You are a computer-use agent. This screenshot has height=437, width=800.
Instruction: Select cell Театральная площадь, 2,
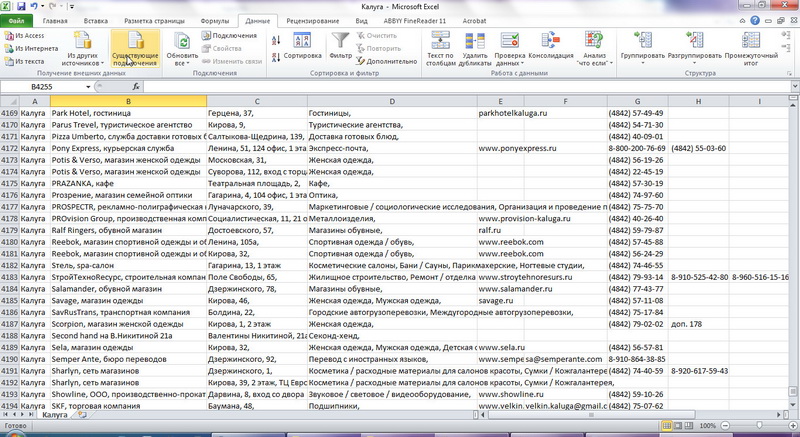point(257,184)
